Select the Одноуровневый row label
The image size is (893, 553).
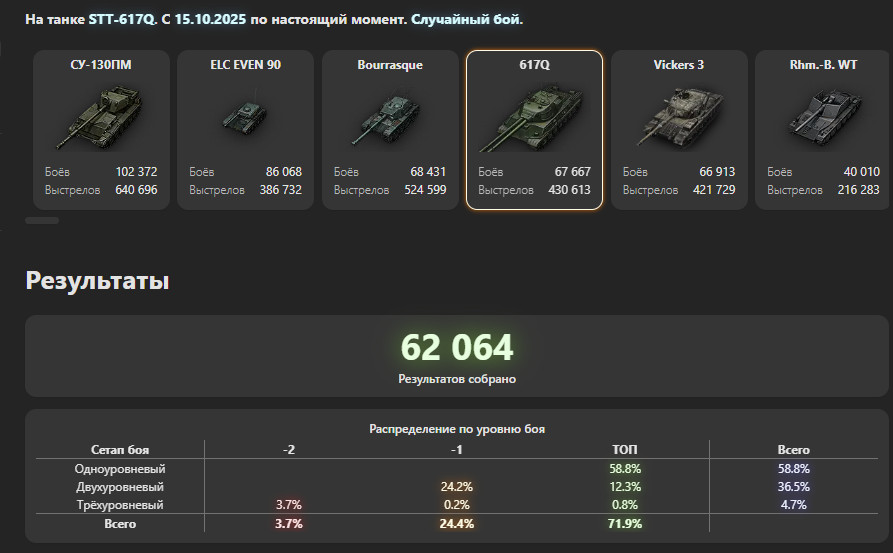tap(120, 468)
